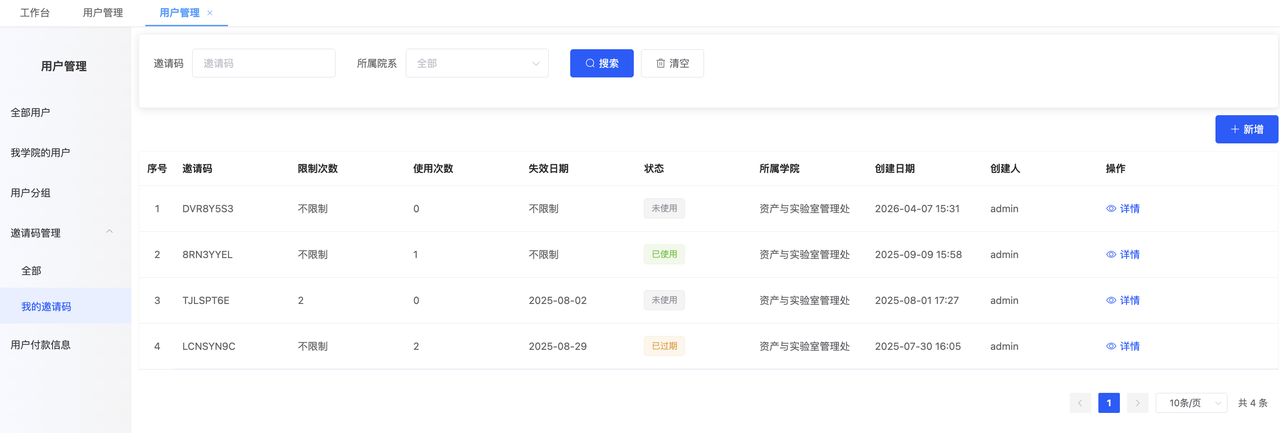Viewport: 1280px width, 433px height.
Task: Switch to the 工作台 tab
Action: coord(35,13)
